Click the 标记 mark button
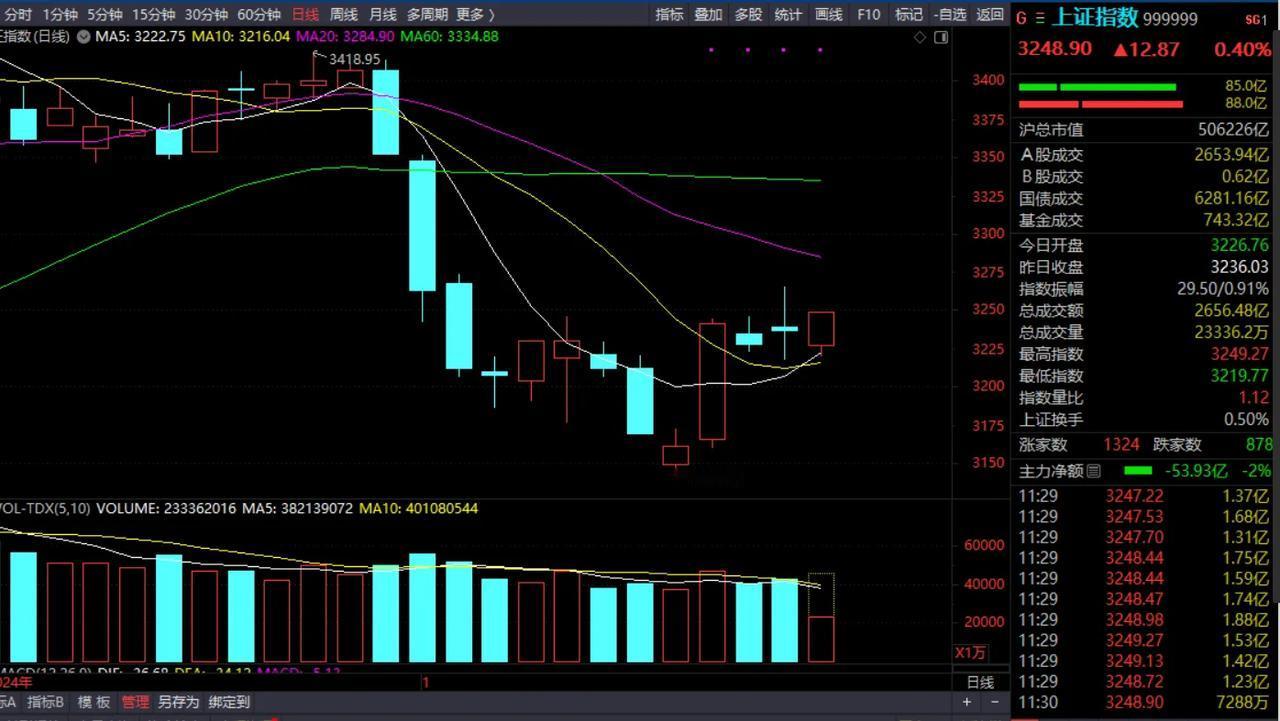Image resolution: width=1280 pixels, height=721 pixels. (x=909, y=14)
